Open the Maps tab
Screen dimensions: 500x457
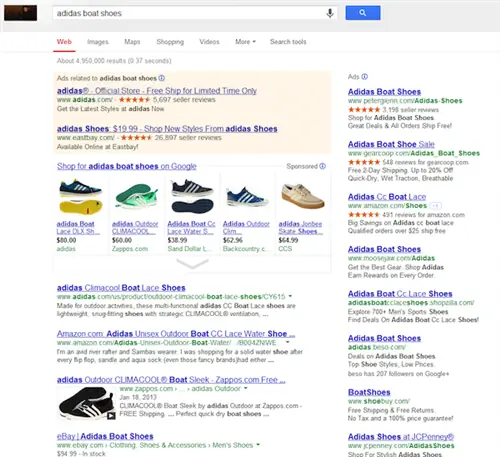(x=132, y=42)
